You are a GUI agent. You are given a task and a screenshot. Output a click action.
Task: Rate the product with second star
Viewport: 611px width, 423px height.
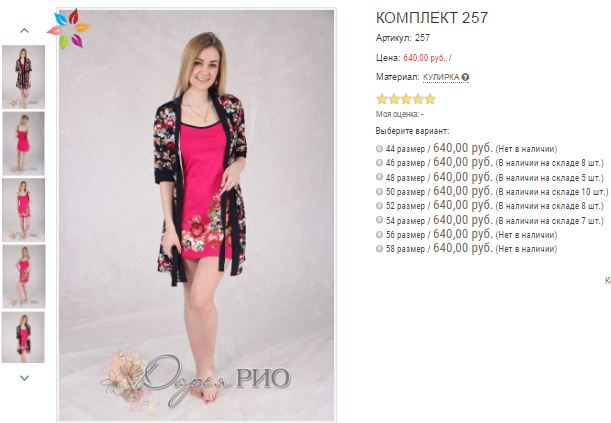click(x=394, y=99)
